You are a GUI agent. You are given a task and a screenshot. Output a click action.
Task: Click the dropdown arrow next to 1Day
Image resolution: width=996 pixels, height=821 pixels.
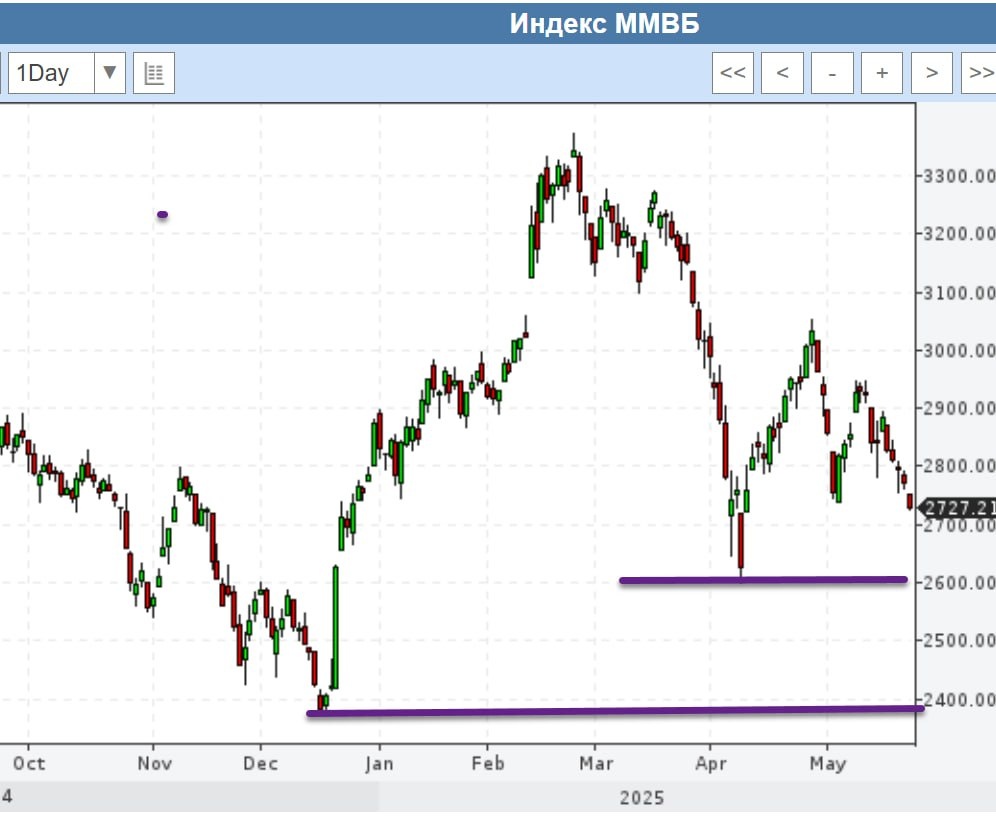109,73
